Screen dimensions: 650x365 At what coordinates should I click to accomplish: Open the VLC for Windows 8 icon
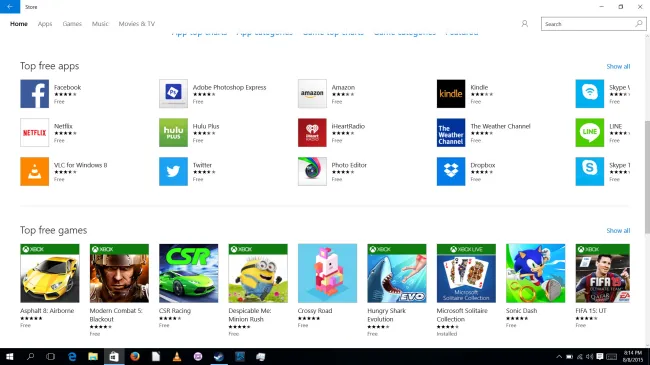(34, 171)
